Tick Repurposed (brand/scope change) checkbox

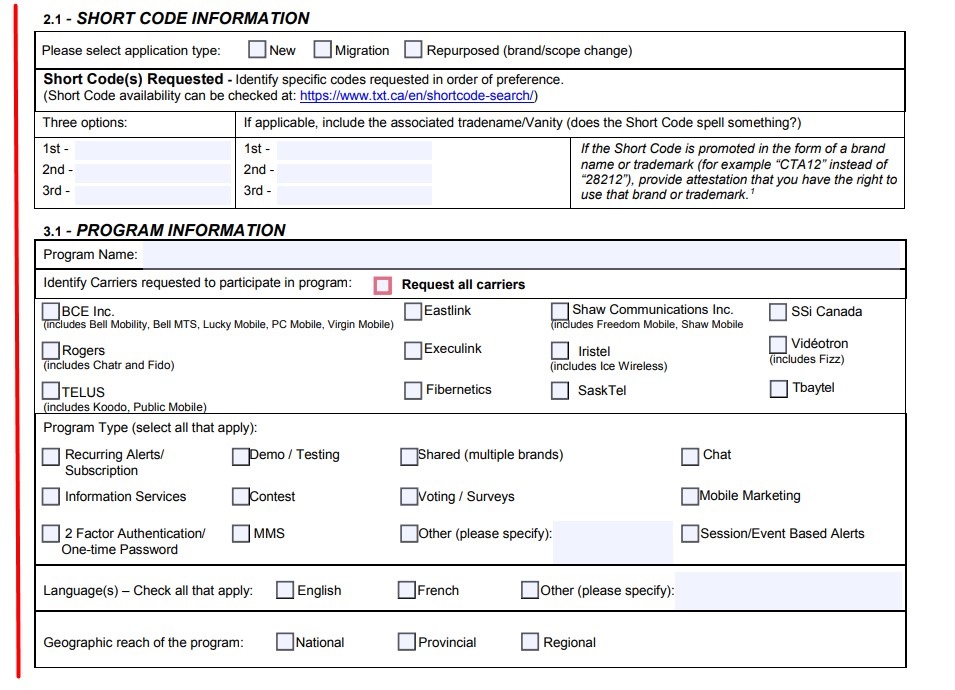point(413,49)
